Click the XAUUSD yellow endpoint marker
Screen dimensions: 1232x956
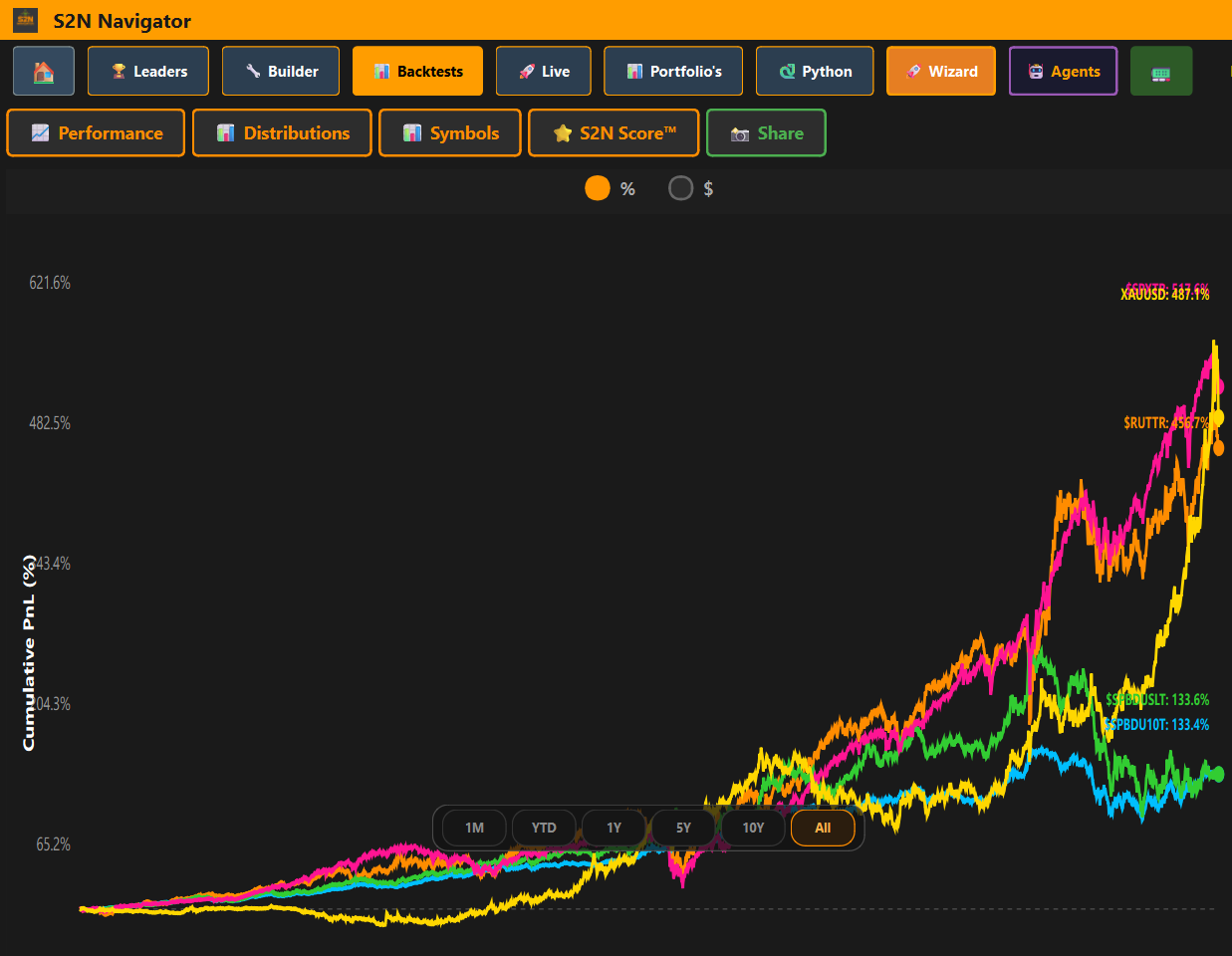tap(1217, 418)
